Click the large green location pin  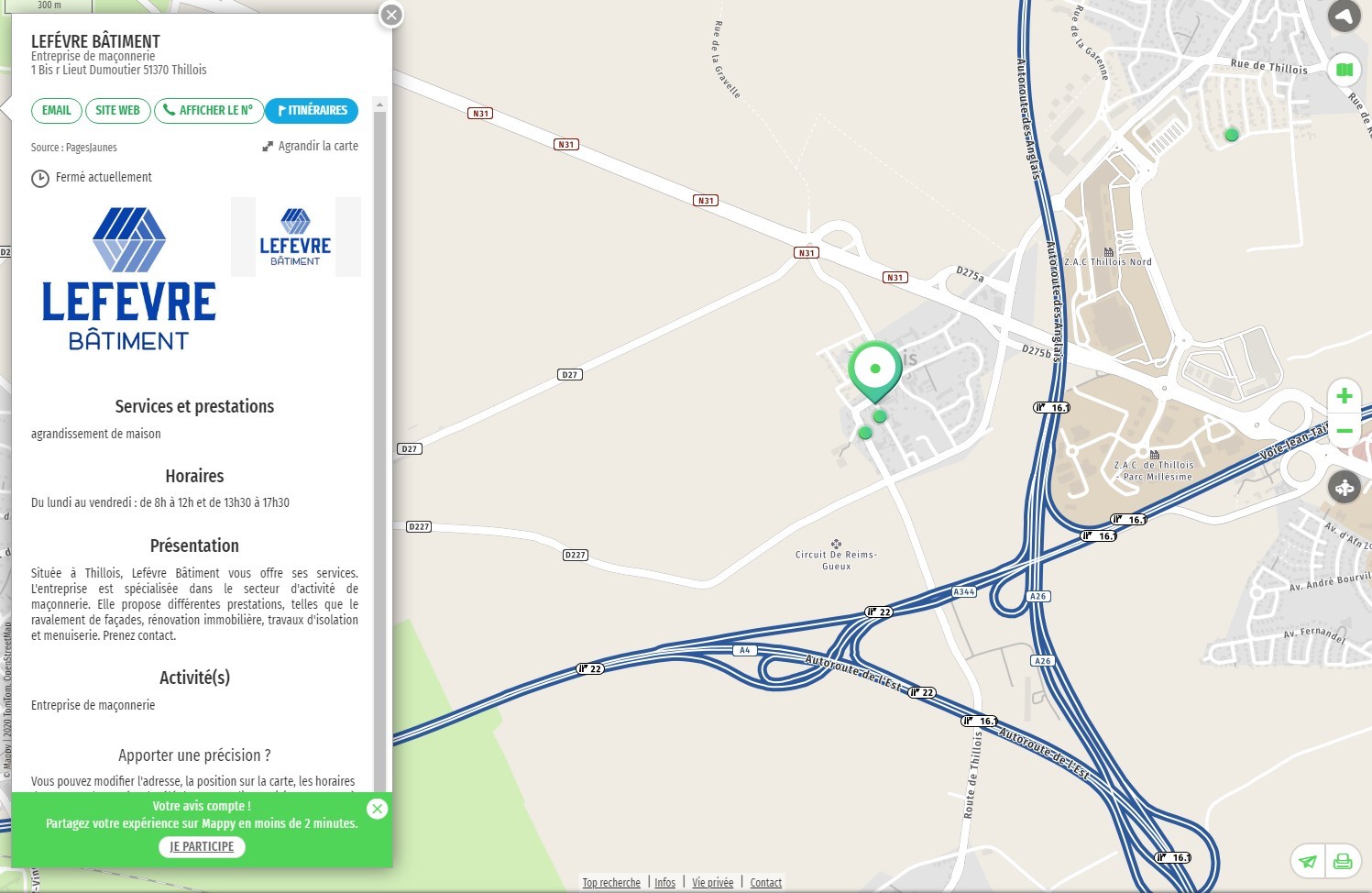click(875, 371)
